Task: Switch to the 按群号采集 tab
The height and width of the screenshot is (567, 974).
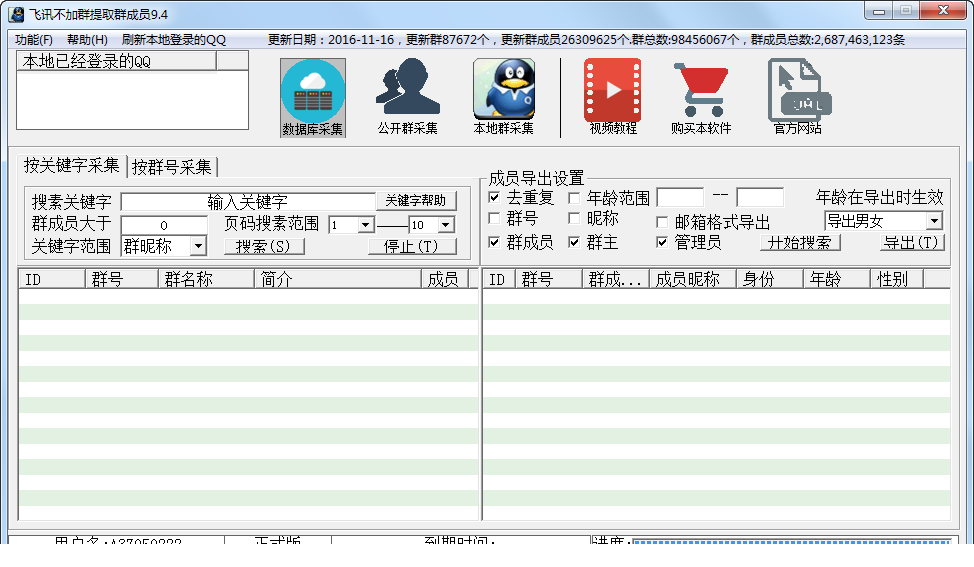Action: coord(172,166)
